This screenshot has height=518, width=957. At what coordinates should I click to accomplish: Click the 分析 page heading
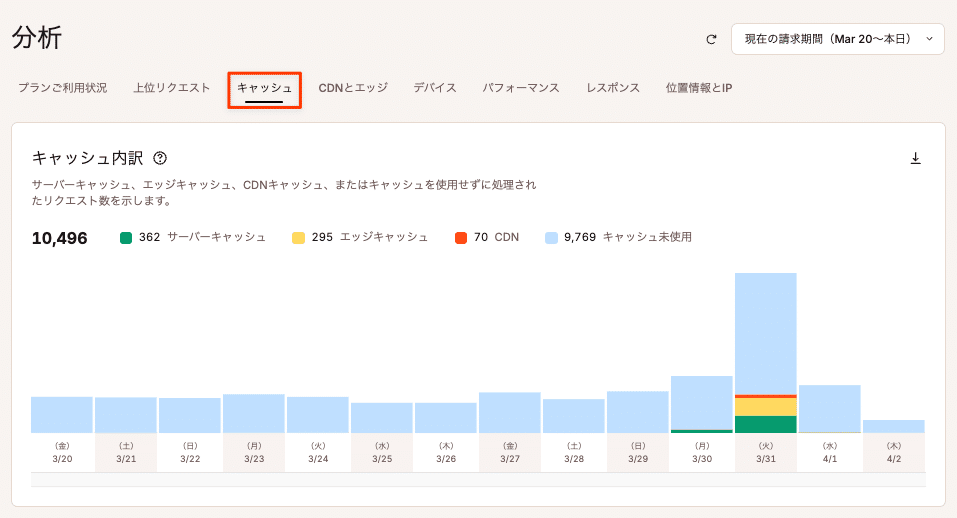pos(37,38)
